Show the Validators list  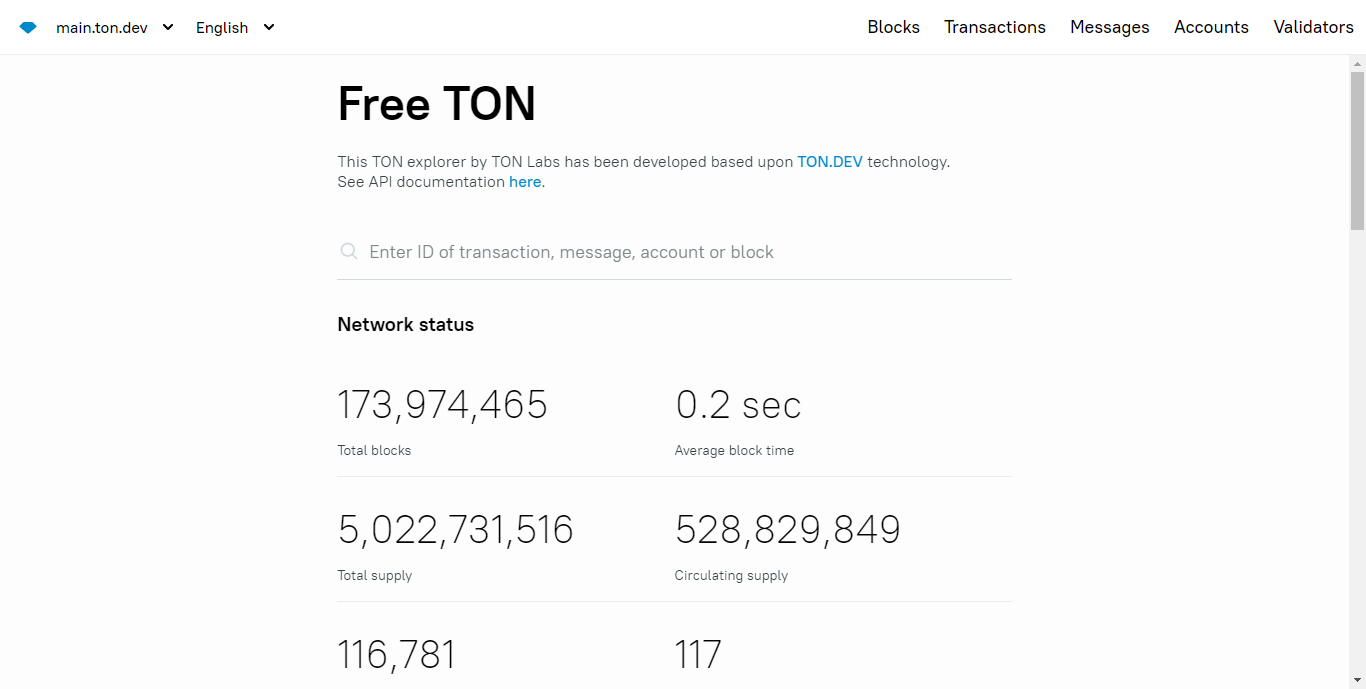tap(1313, 28)
